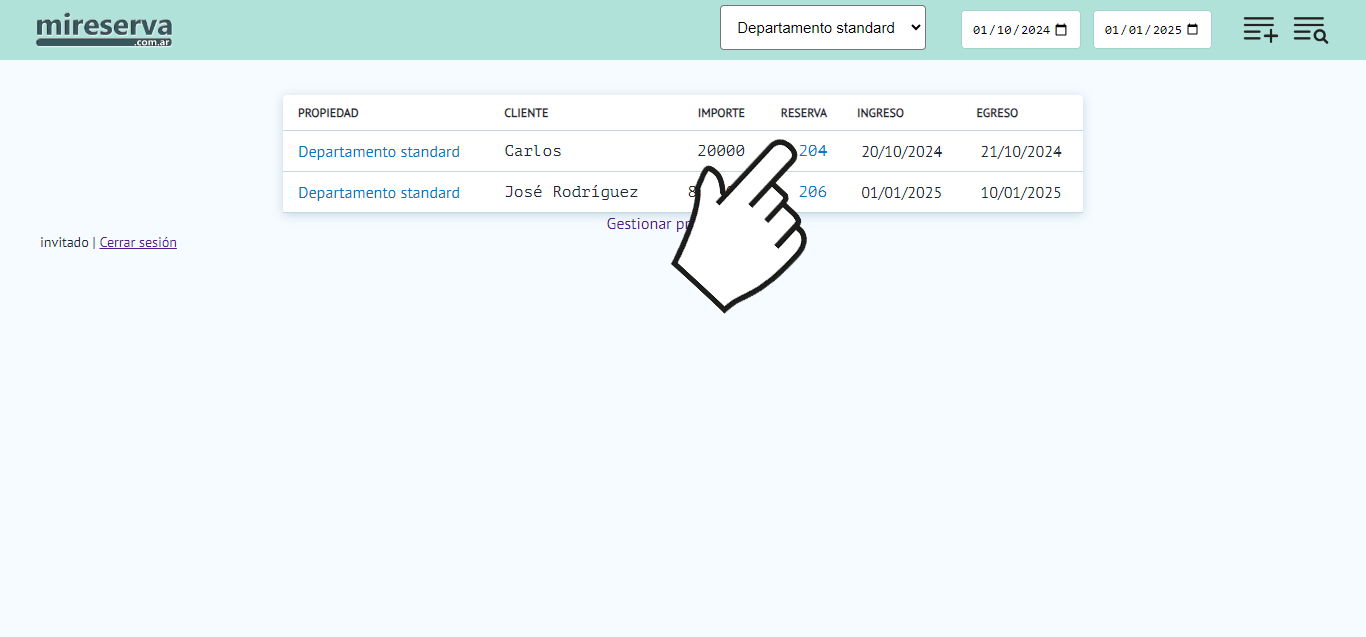The image size is (1366, 637).
Task: Click the Gestionar propiedades link below the table
Action: [640, 224]
